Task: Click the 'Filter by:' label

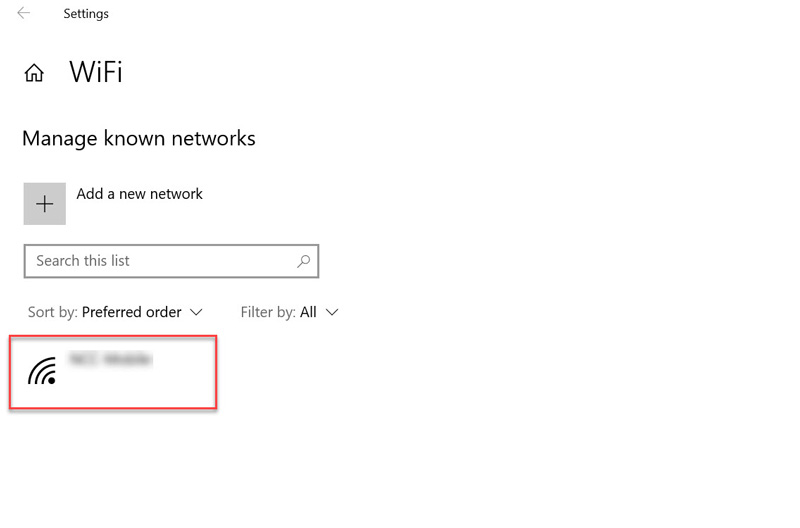Action: [267, 312]
